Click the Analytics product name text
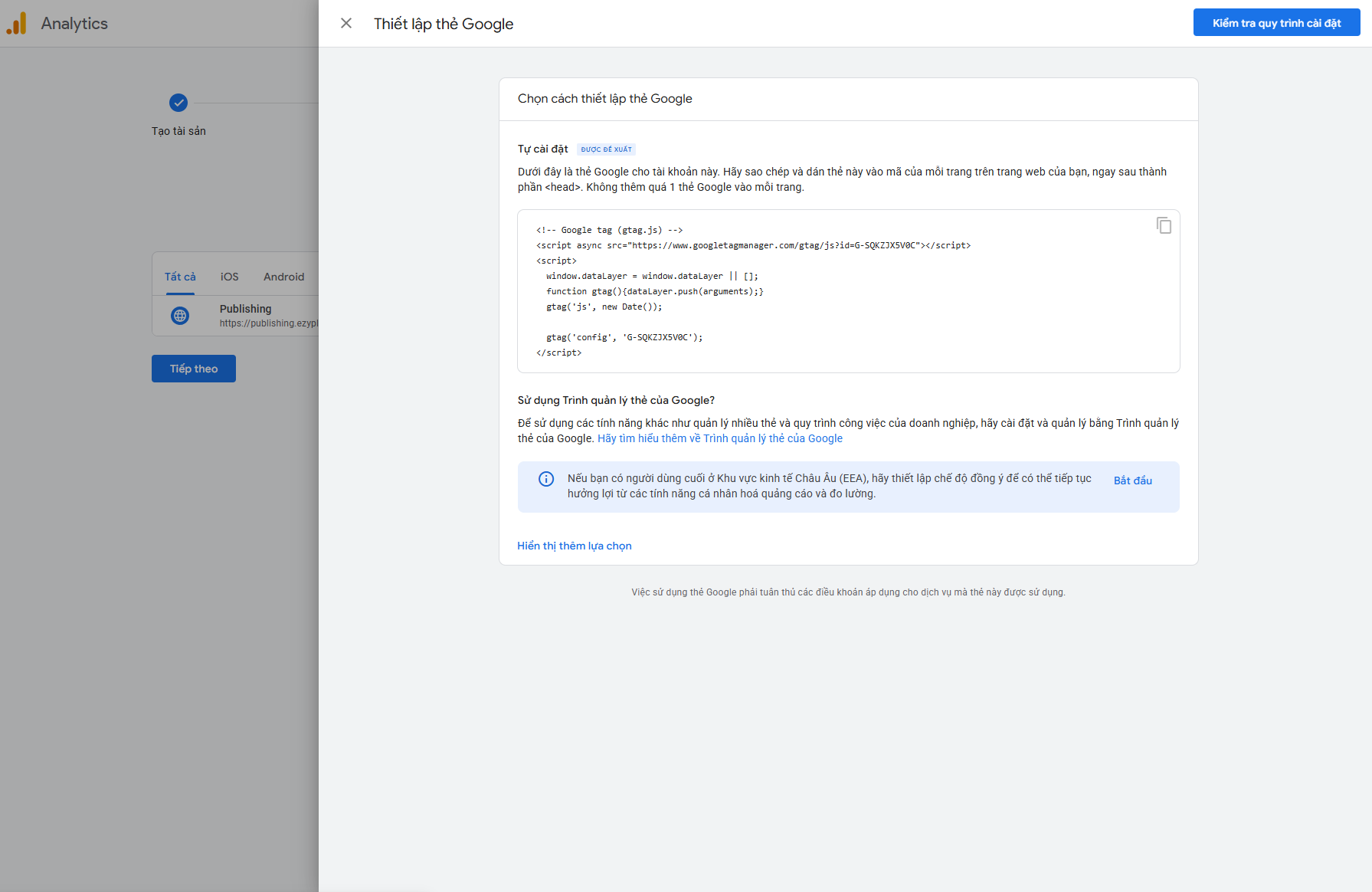The height and width of the screenshot is (892, 1372). click(x=74, y=24)
